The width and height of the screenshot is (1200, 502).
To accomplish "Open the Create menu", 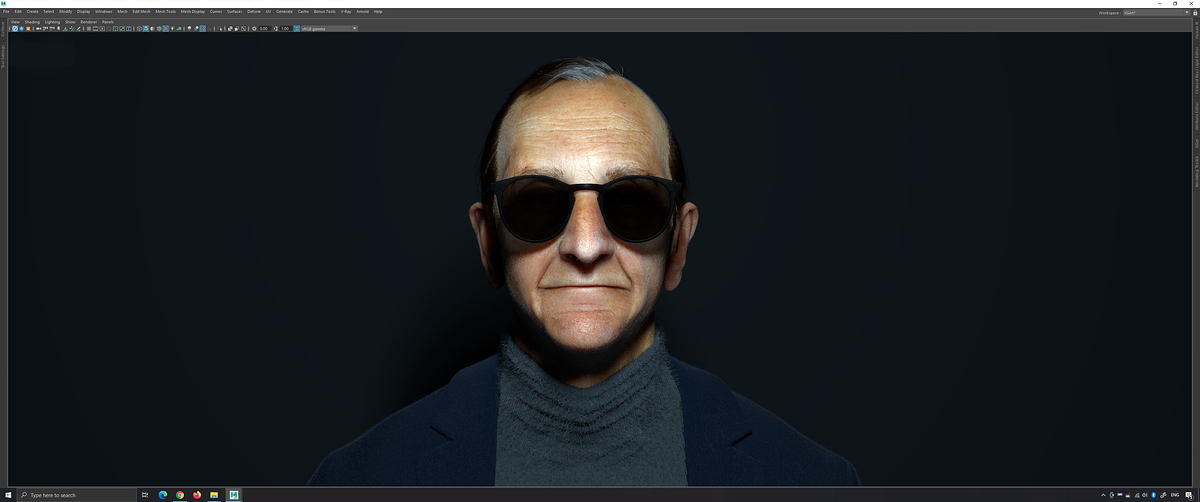I will (32, 11).
